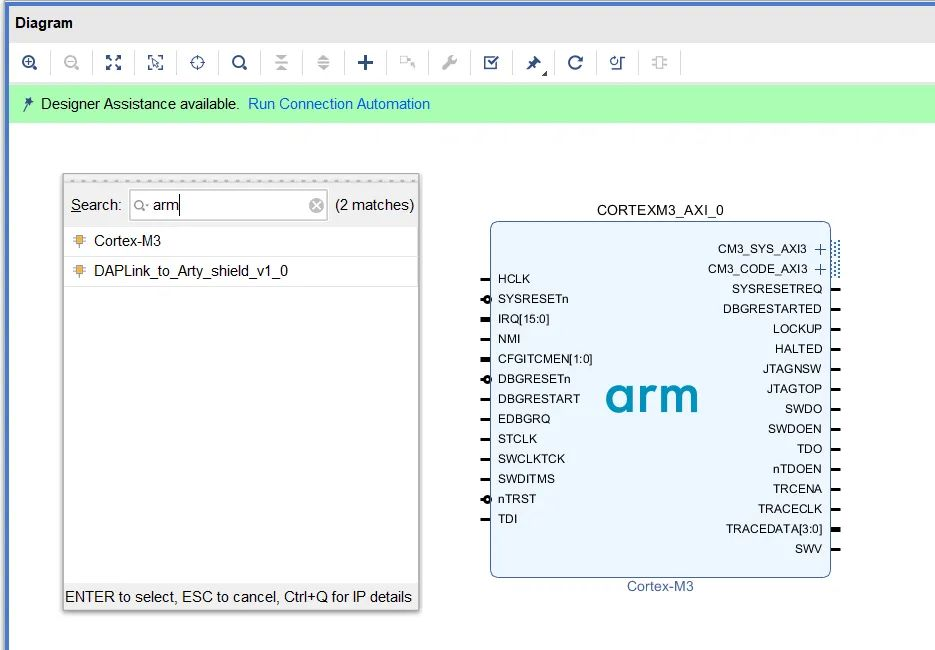
Task: Expand the CM3_SYS_AXI3 interface port
Action: pyautogui.click(x=821, y=249)
